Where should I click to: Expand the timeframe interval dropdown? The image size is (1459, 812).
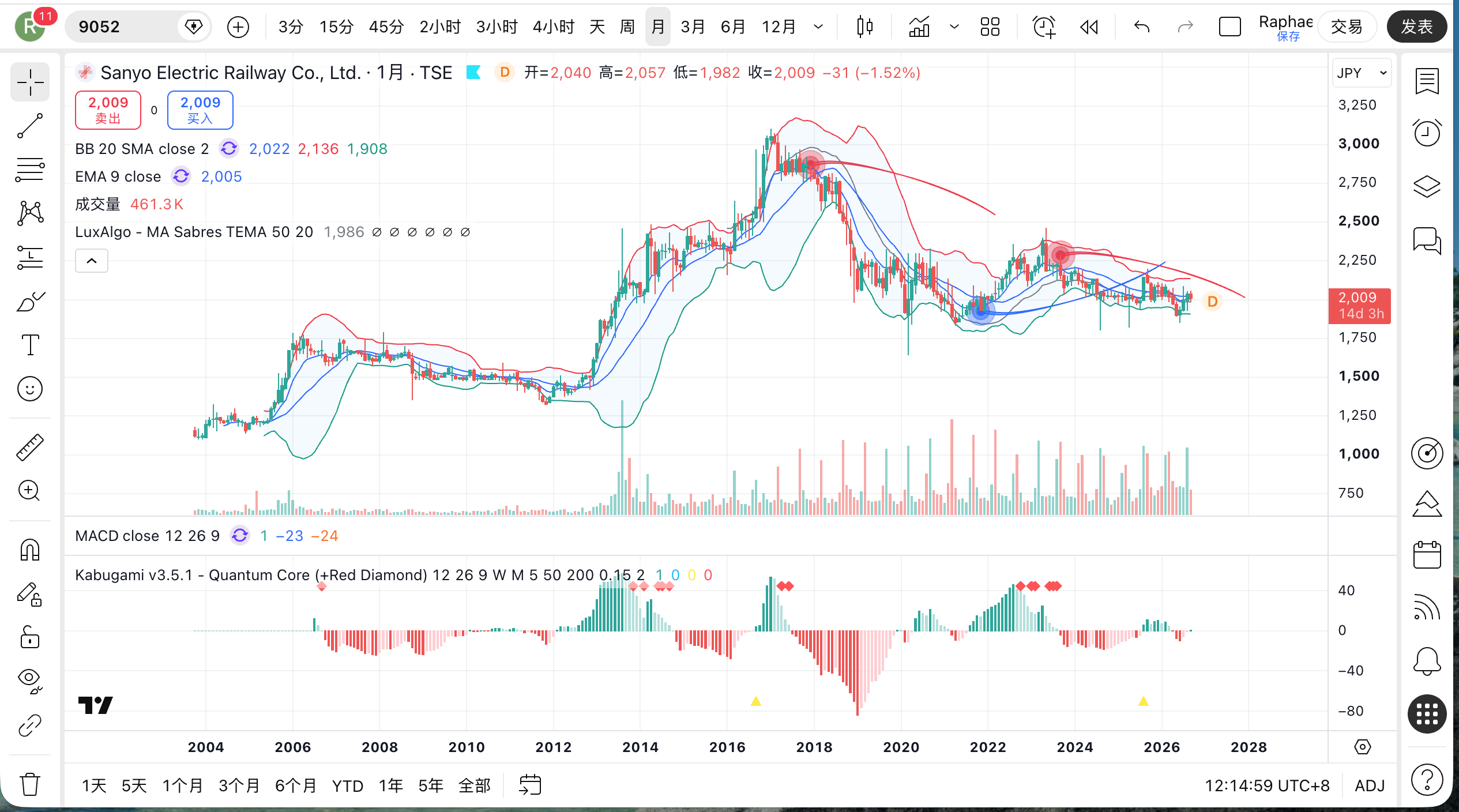click(x=818, y=27)
